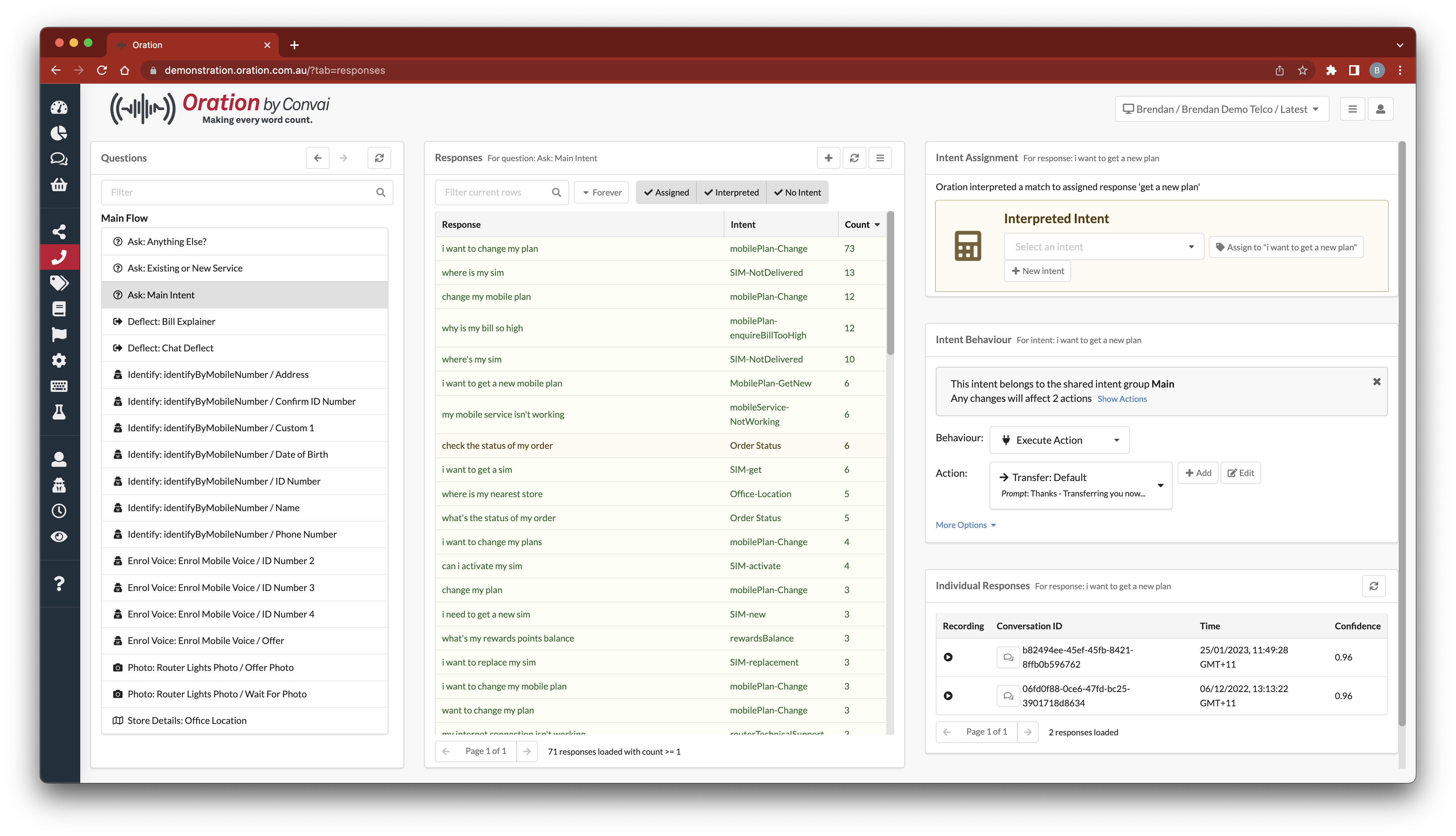Click the plus icon in Responses header

(x=828, y=158)
